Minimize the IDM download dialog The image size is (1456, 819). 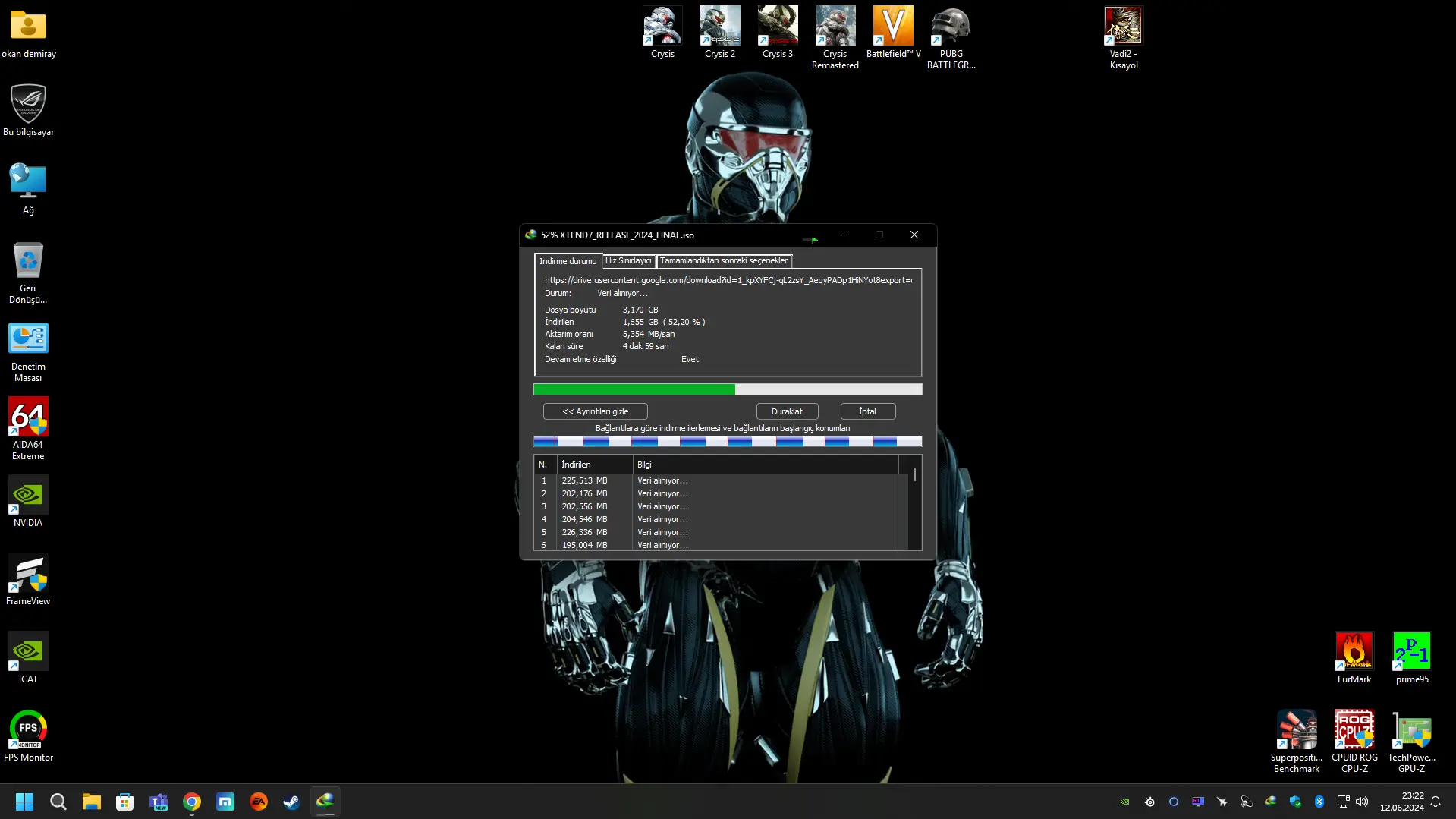pos(844,235)
